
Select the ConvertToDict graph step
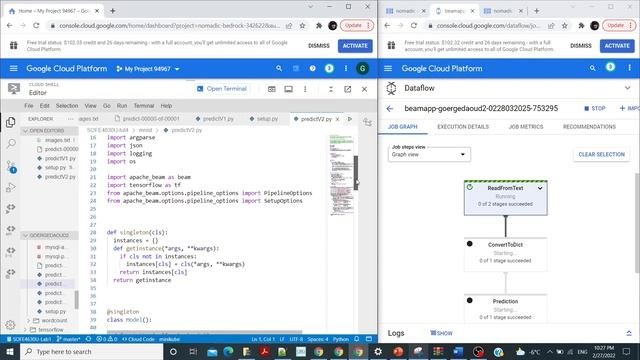(x=505, y=254)
